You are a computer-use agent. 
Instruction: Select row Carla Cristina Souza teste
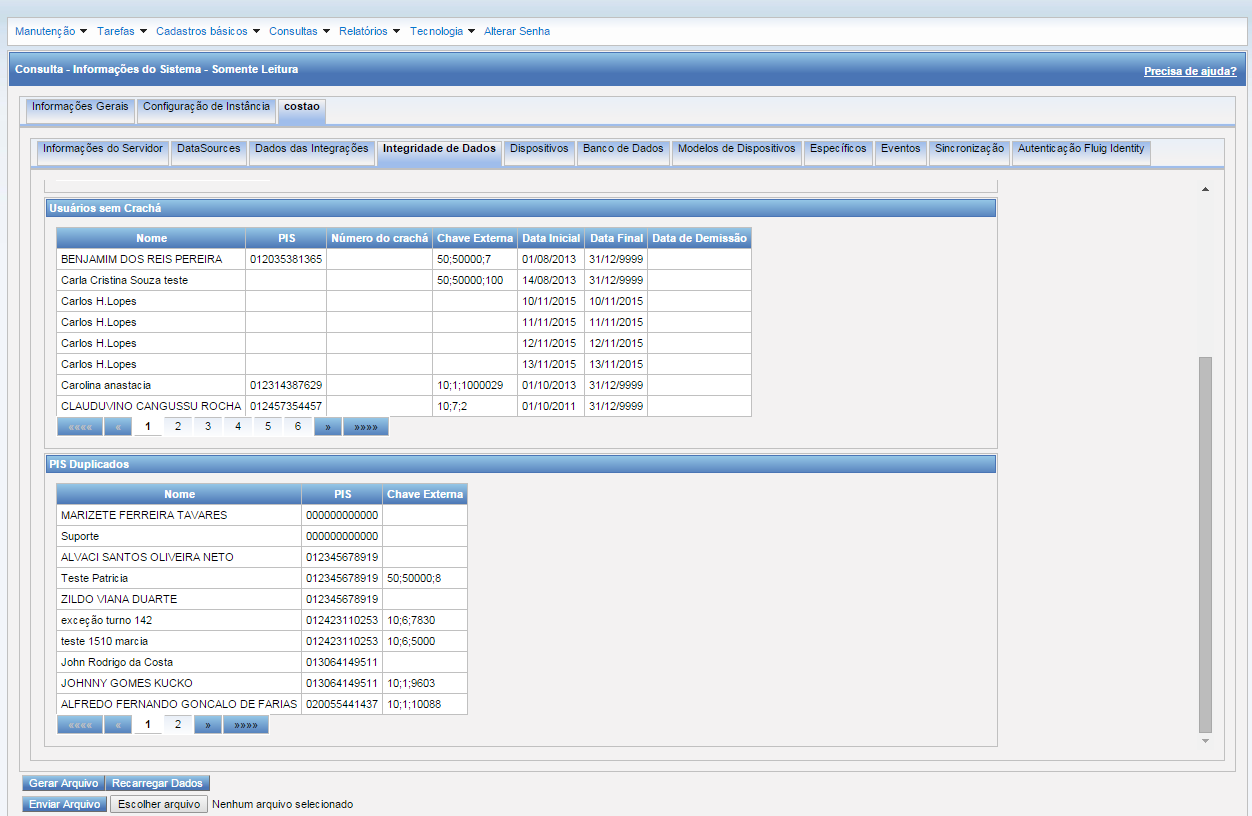pyautogui.click(x=404, y=280)
